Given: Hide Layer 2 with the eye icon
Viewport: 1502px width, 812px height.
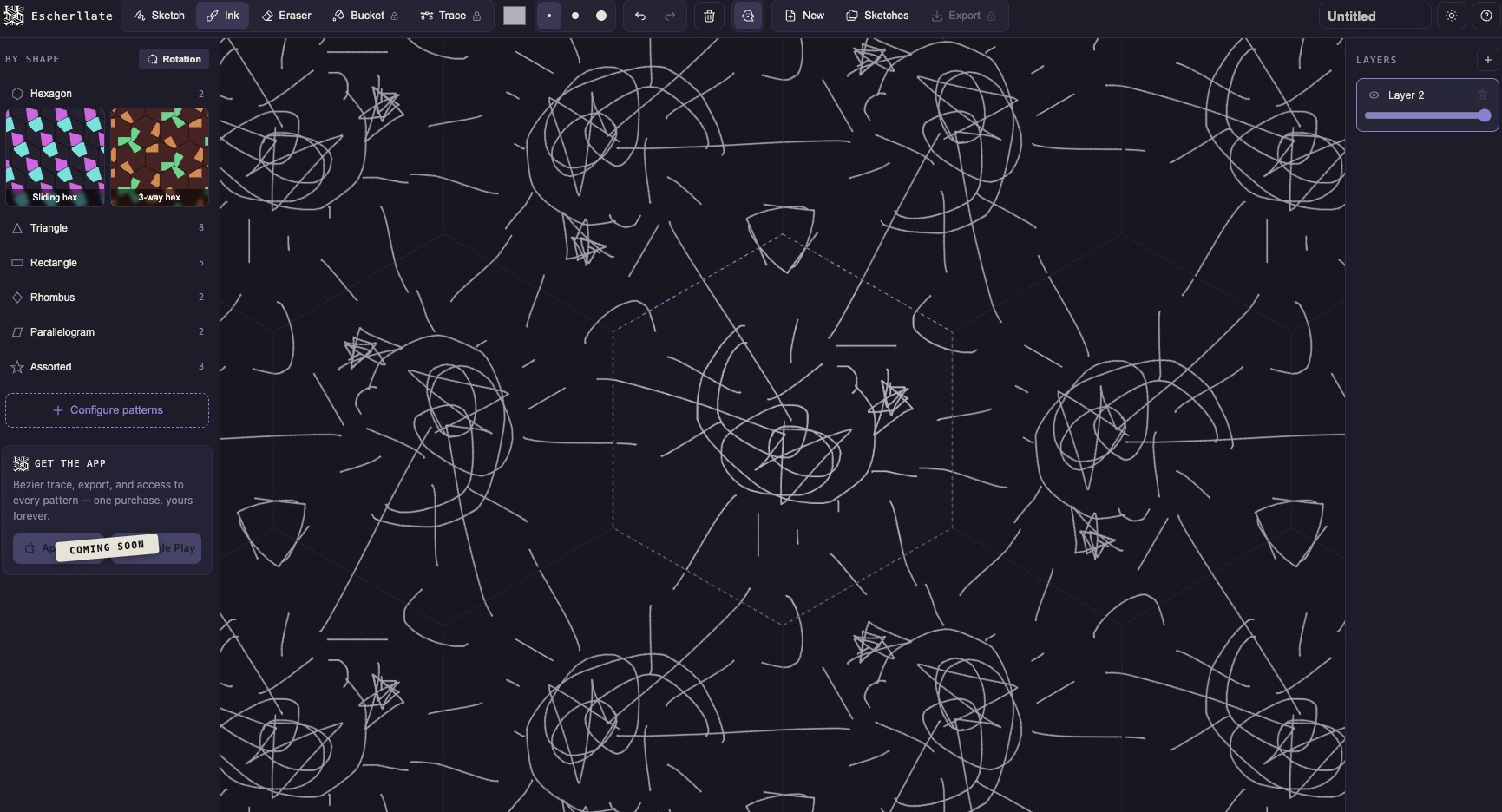Looking at the screenshot, I should point(1374,95).
